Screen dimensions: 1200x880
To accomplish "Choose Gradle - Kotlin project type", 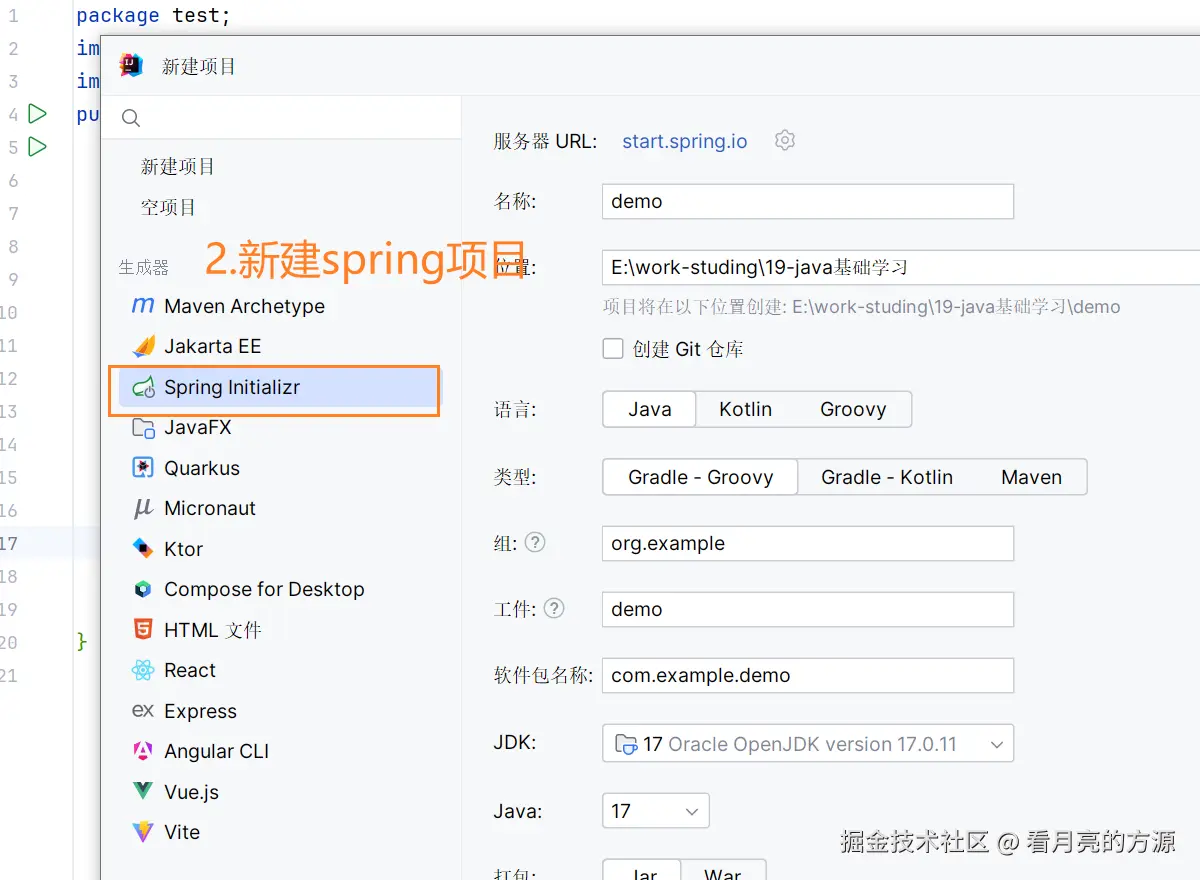I will [886, 477].
